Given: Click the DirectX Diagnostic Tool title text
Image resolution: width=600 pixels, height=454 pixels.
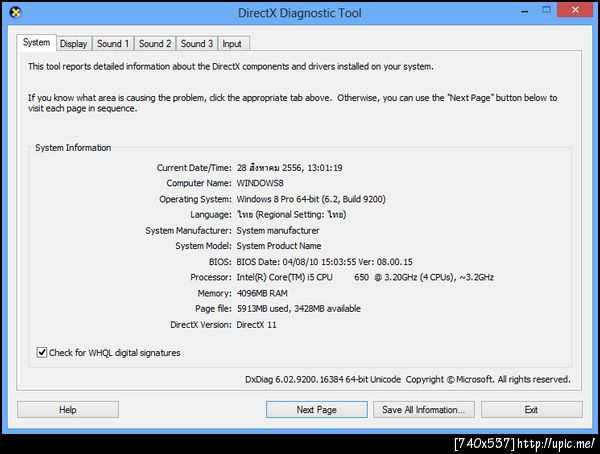Looking at the screenshot, I should [x=300, y=13].
